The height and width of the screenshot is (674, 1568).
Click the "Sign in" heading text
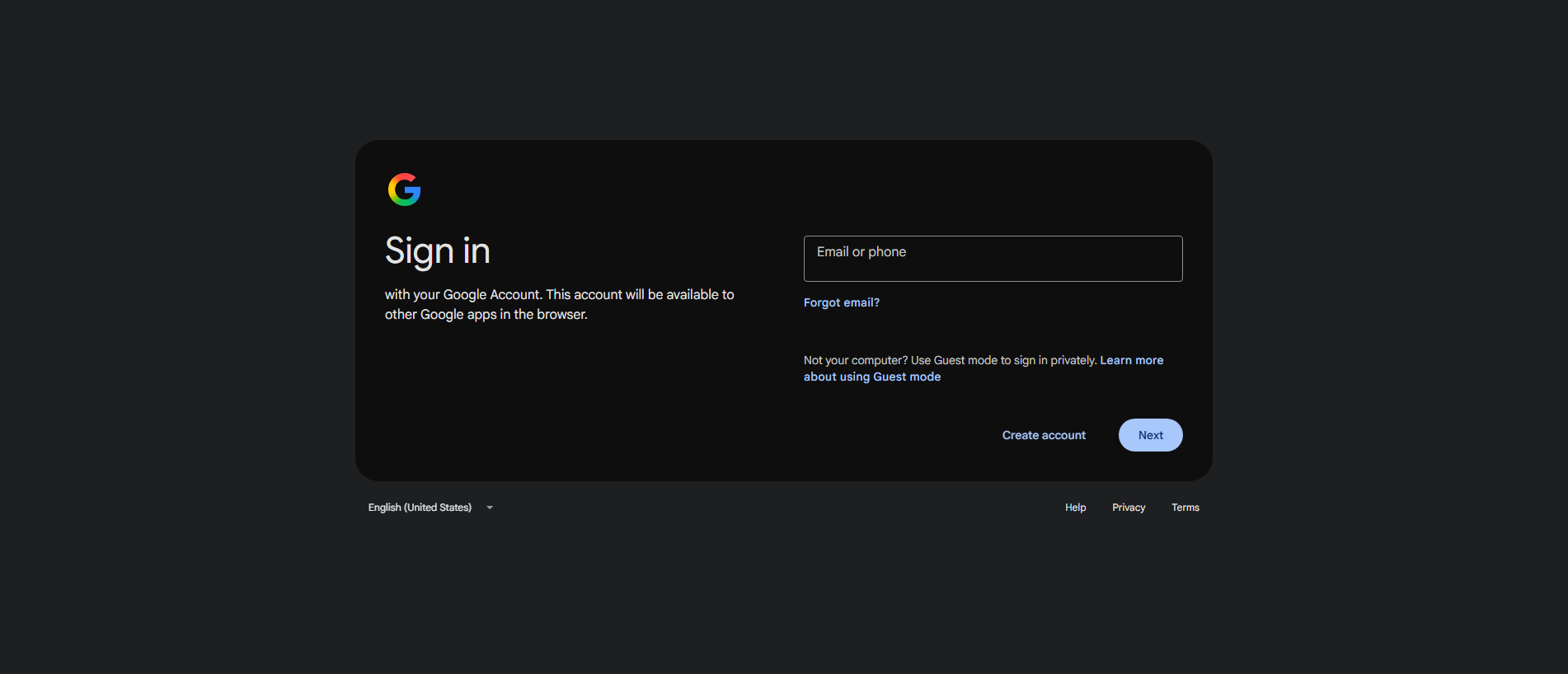tap(438, 251)
